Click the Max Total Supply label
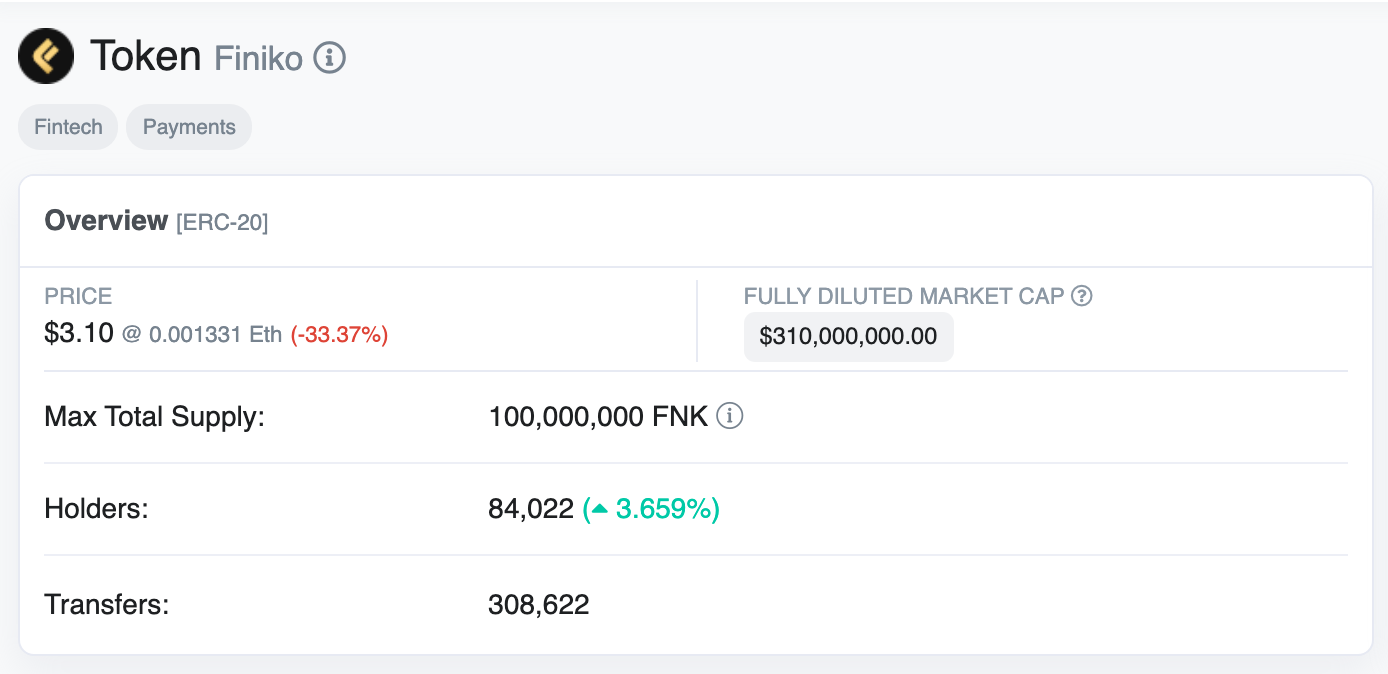 [x=155, y=416]
